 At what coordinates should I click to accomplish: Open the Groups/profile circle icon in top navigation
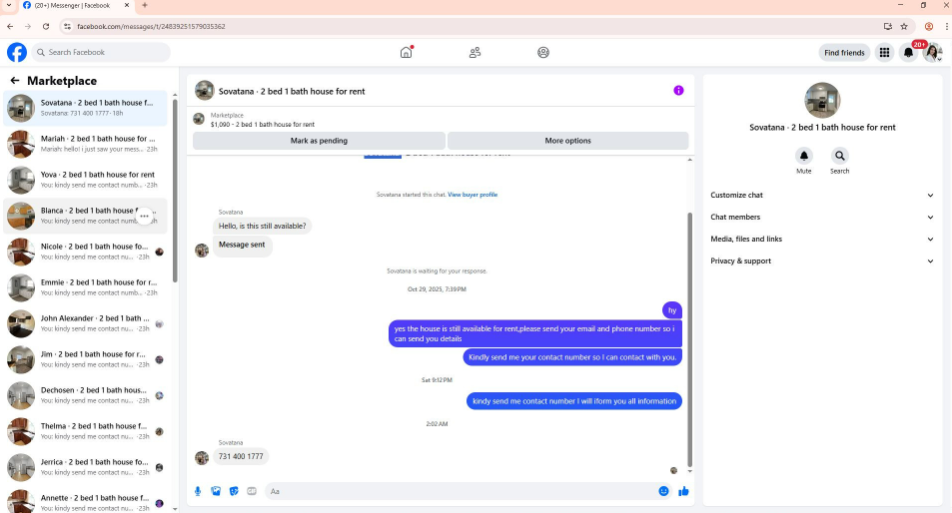pyautogui.click(x=543, y=53)
